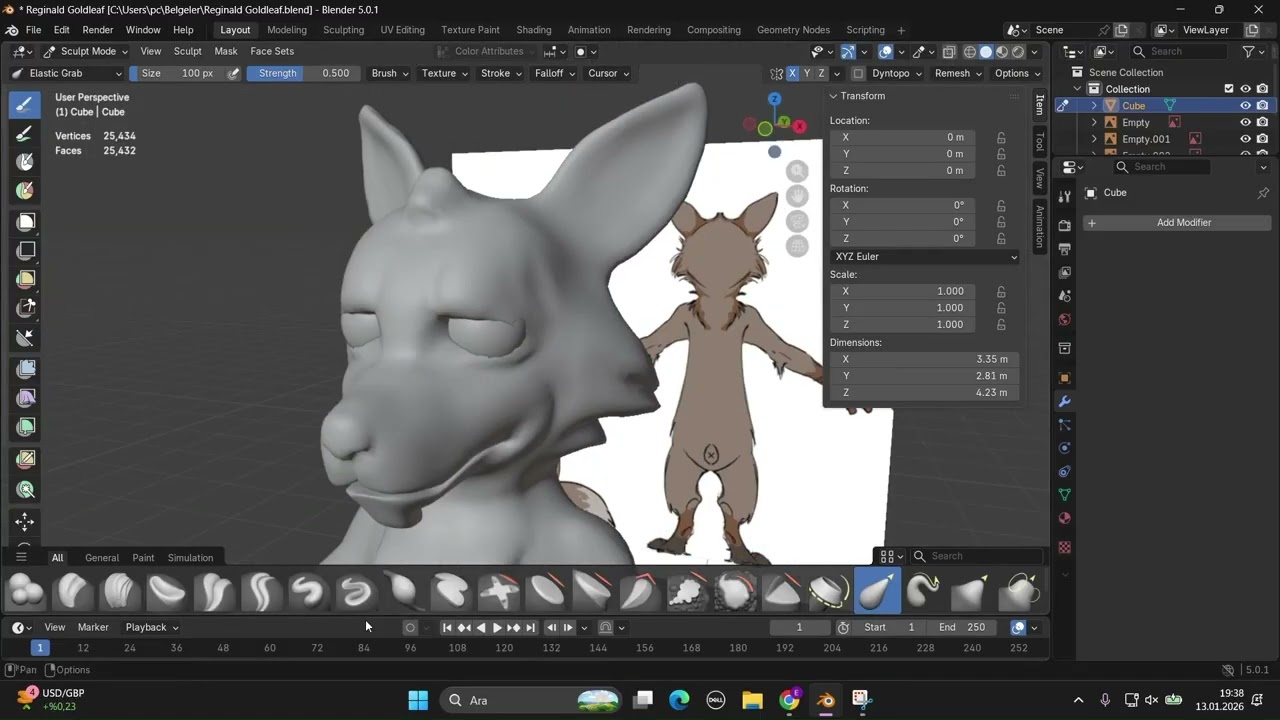
Task: Open the Face Sets menu
Action: tap(272, 51)
